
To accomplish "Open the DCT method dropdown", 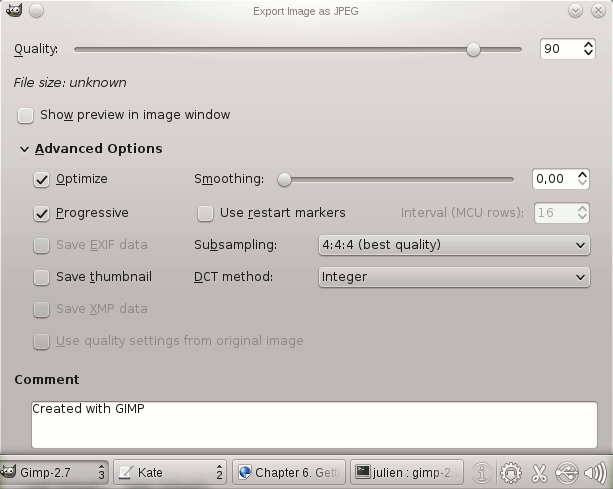I will (452, 277).
